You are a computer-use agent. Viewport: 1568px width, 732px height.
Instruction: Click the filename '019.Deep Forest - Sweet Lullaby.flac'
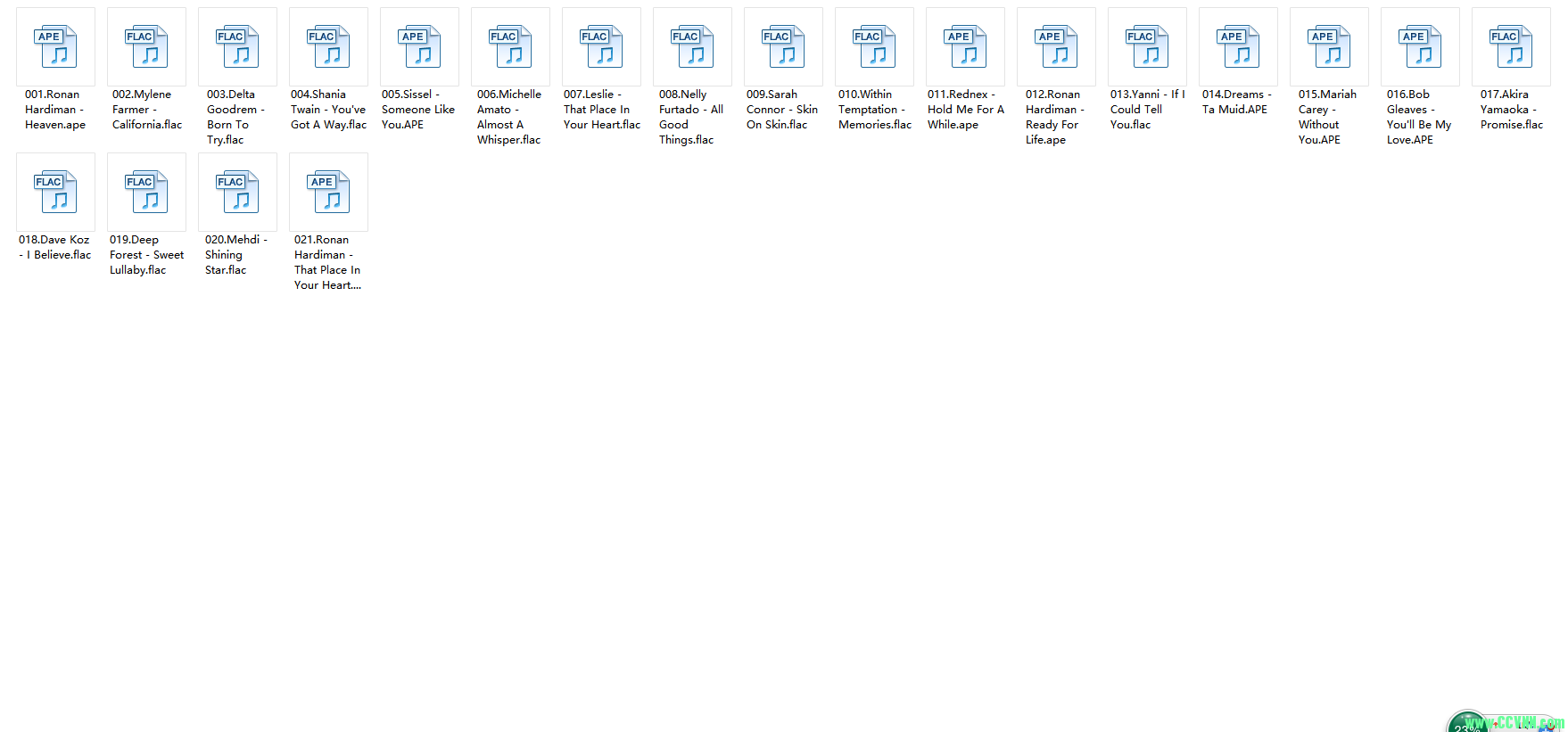coord(147,255)
